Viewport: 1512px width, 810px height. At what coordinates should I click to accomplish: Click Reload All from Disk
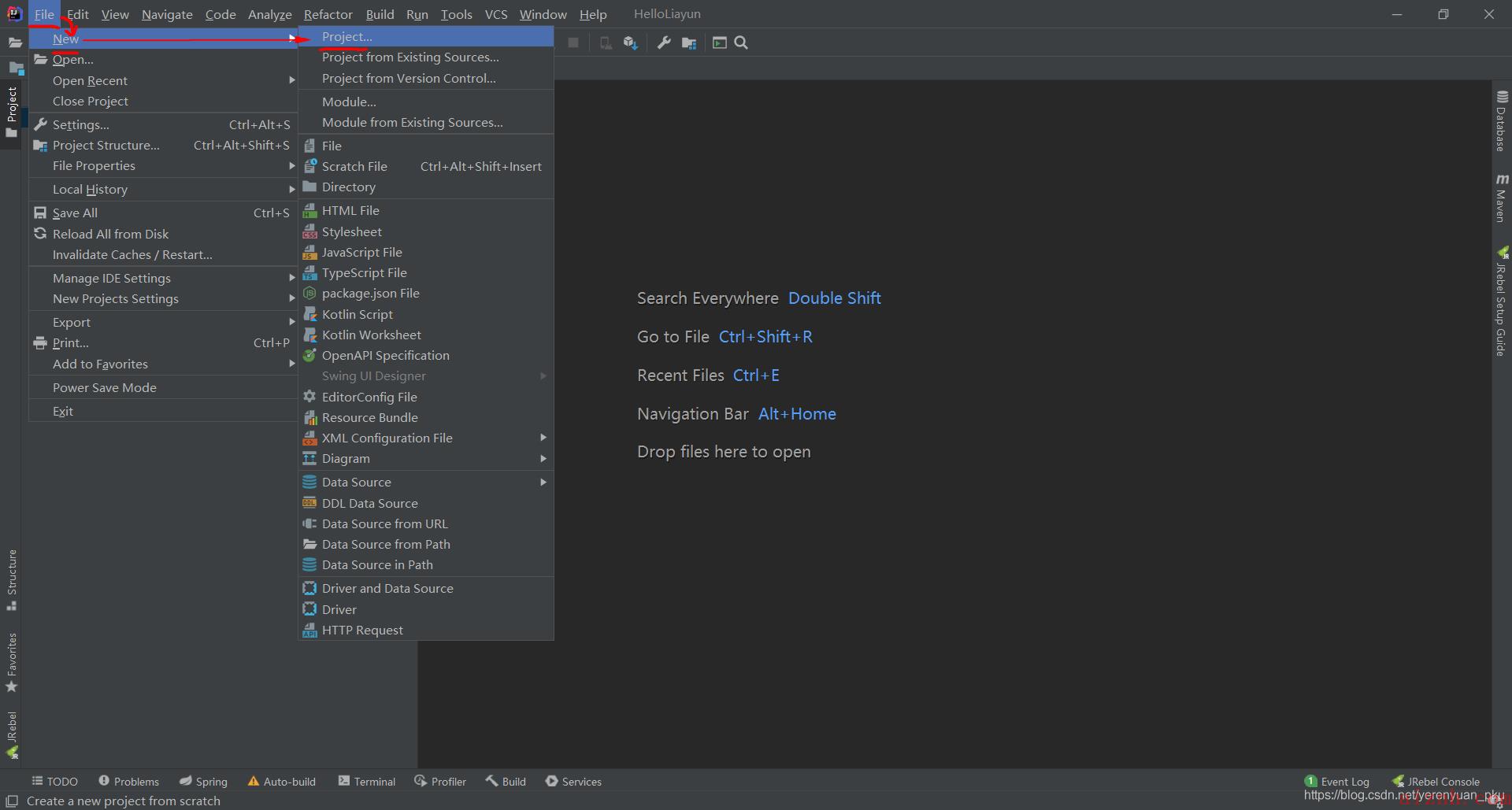coord(163,234)
